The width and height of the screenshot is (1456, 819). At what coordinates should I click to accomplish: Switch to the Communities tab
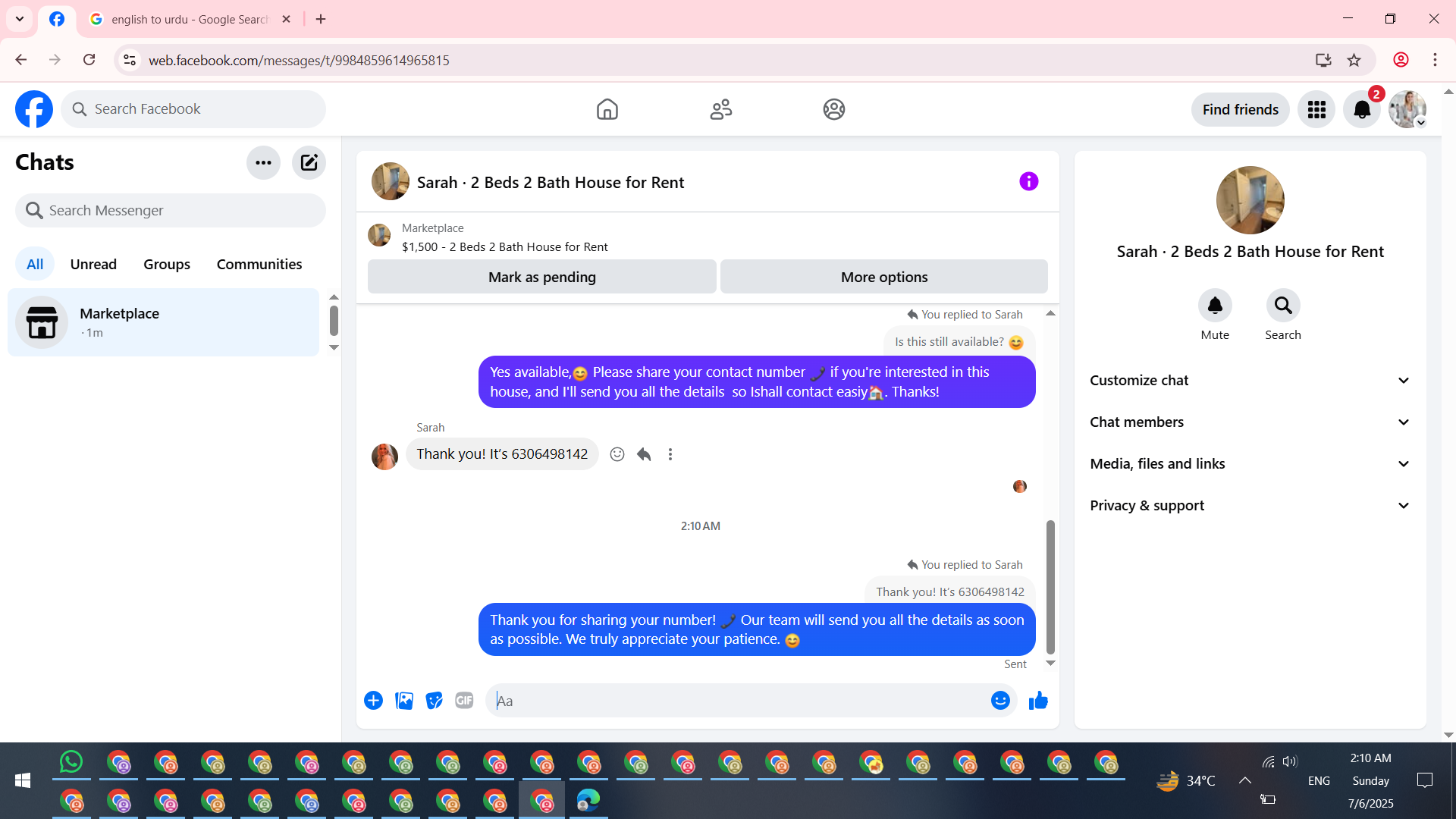[259, 264]
